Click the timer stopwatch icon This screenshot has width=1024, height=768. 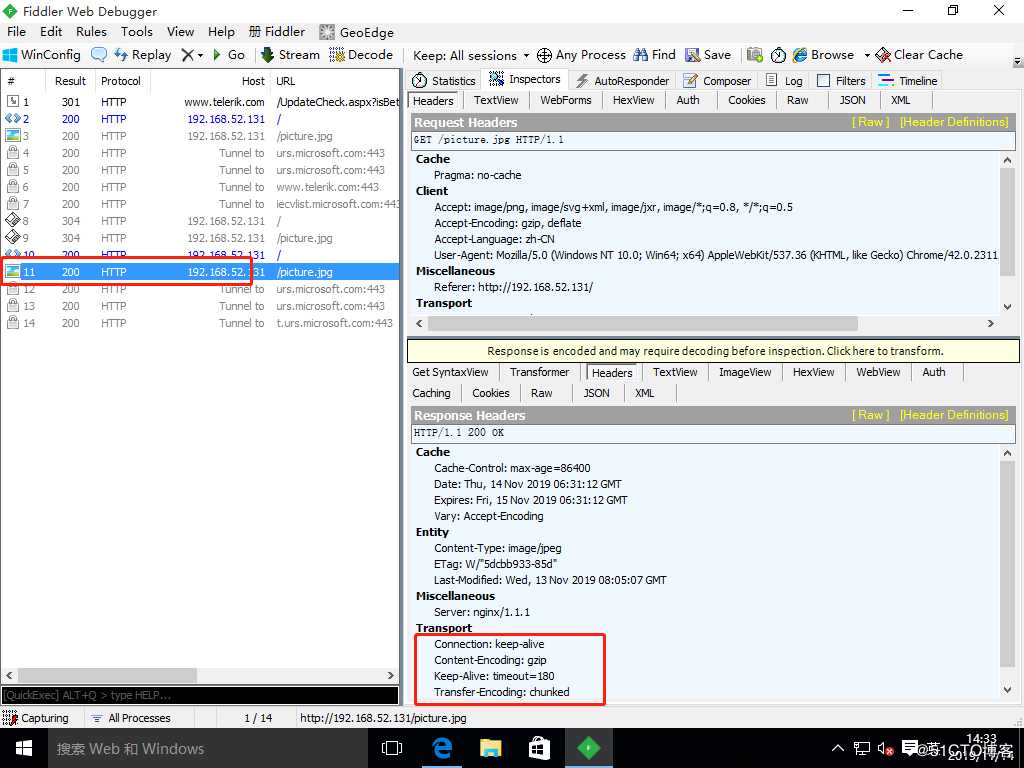[x=778, y=55]
